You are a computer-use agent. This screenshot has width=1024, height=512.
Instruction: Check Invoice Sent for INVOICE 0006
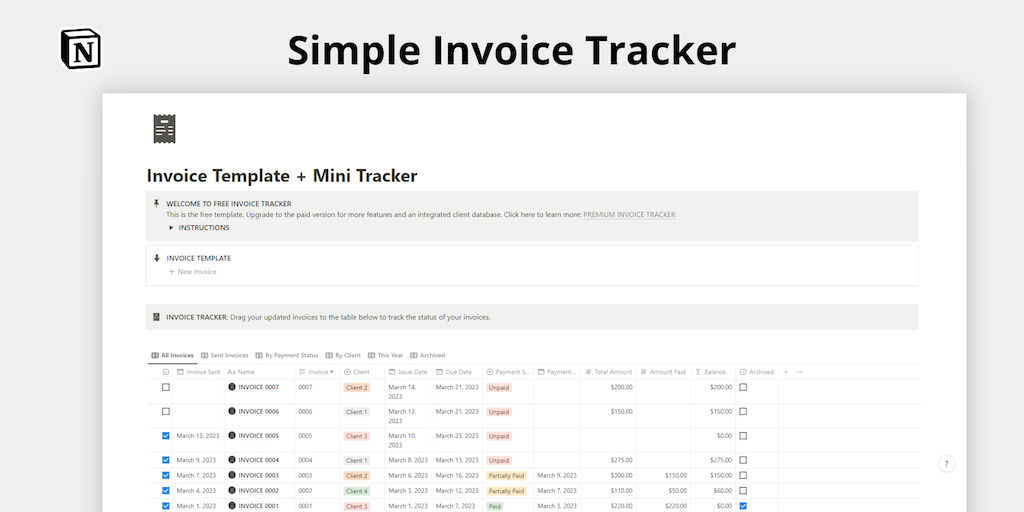coord(166,411)
